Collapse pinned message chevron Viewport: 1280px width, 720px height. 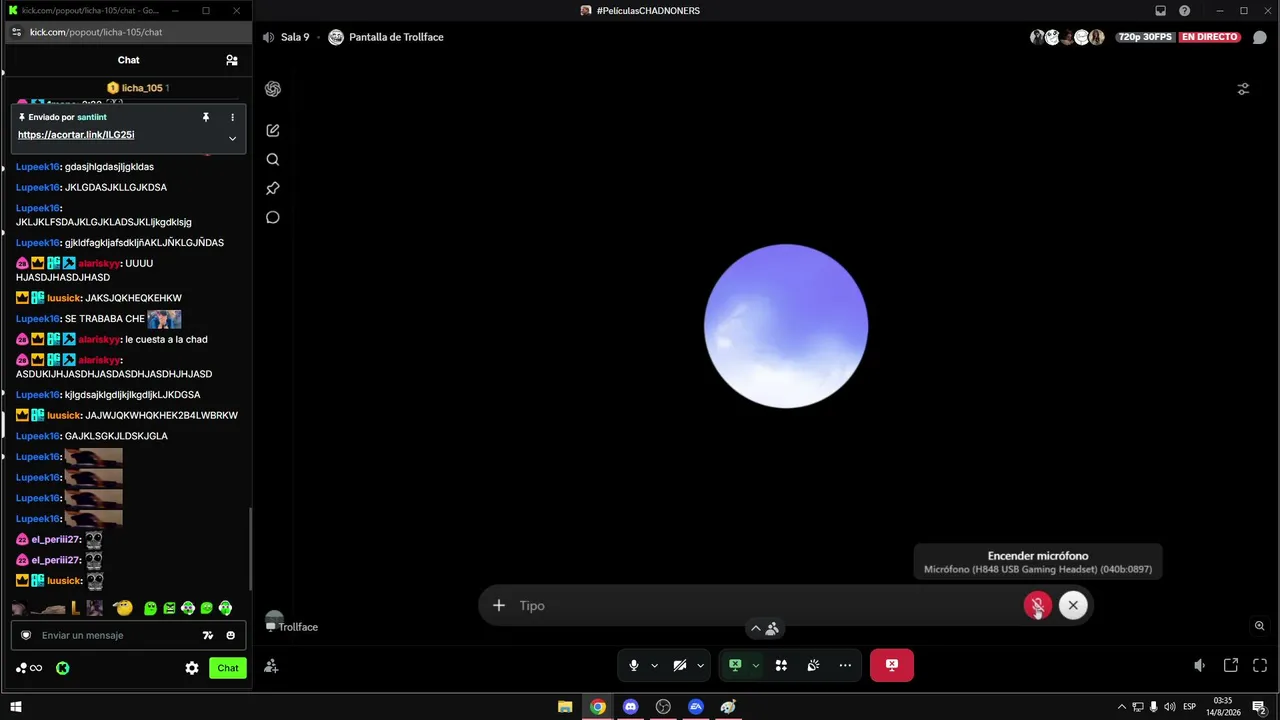233,139
